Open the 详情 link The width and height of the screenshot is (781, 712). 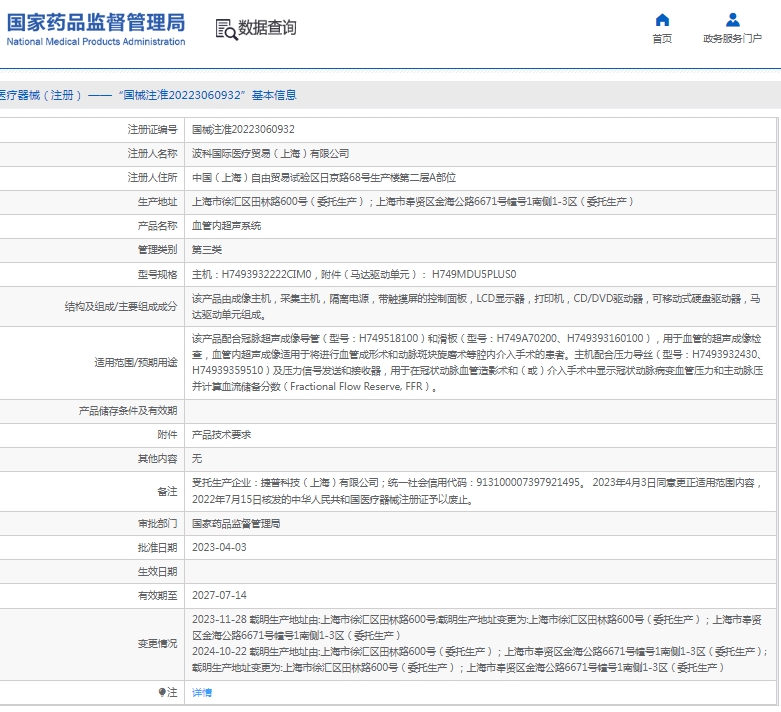pyautogui.click(x=202, y=692)
